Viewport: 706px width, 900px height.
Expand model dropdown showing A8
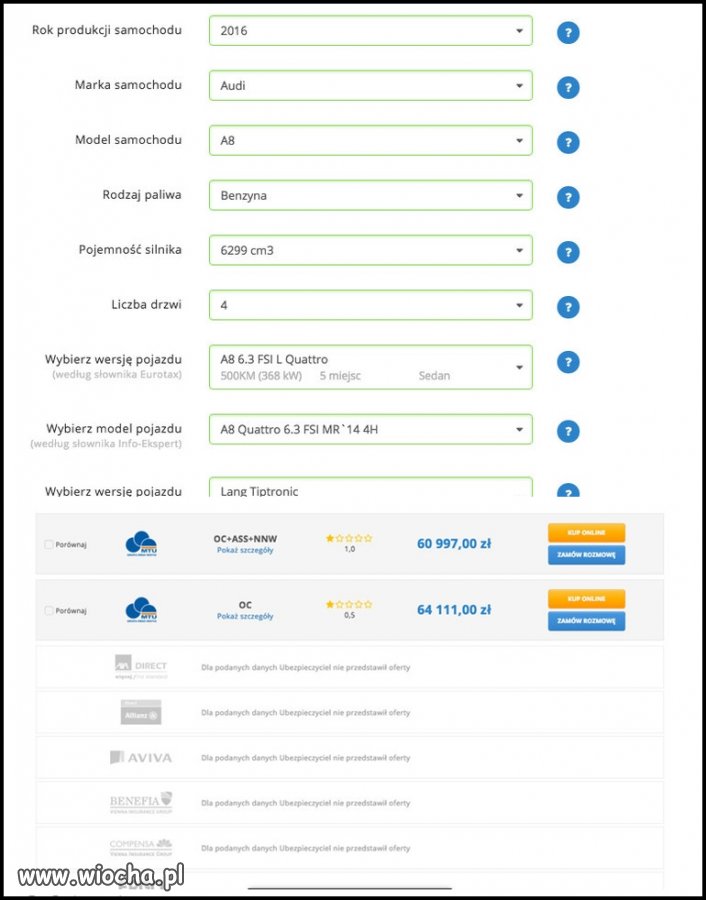click(x=371, y=140)
